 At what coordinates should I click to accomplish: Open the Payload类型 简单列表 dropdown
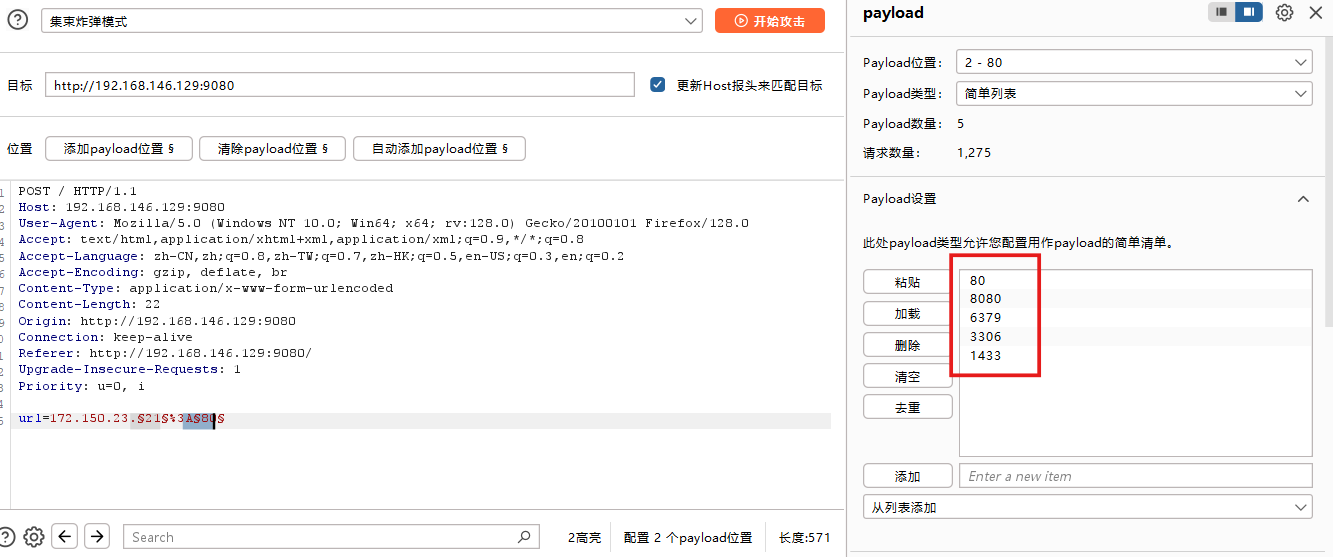[x=1134, y=93]
